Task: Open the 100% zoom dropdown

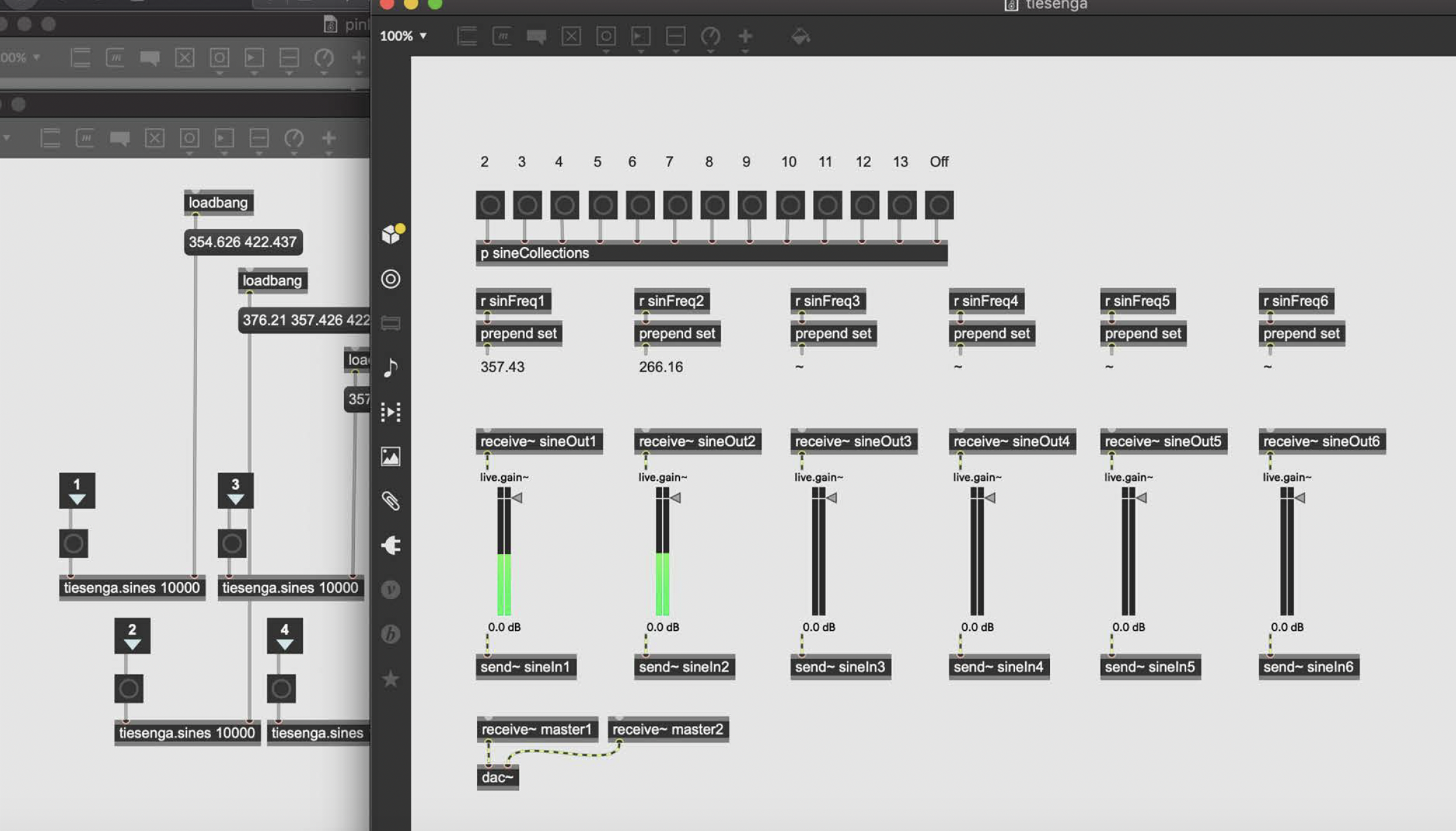Action: pyautogui.click(x=403, y=36)
